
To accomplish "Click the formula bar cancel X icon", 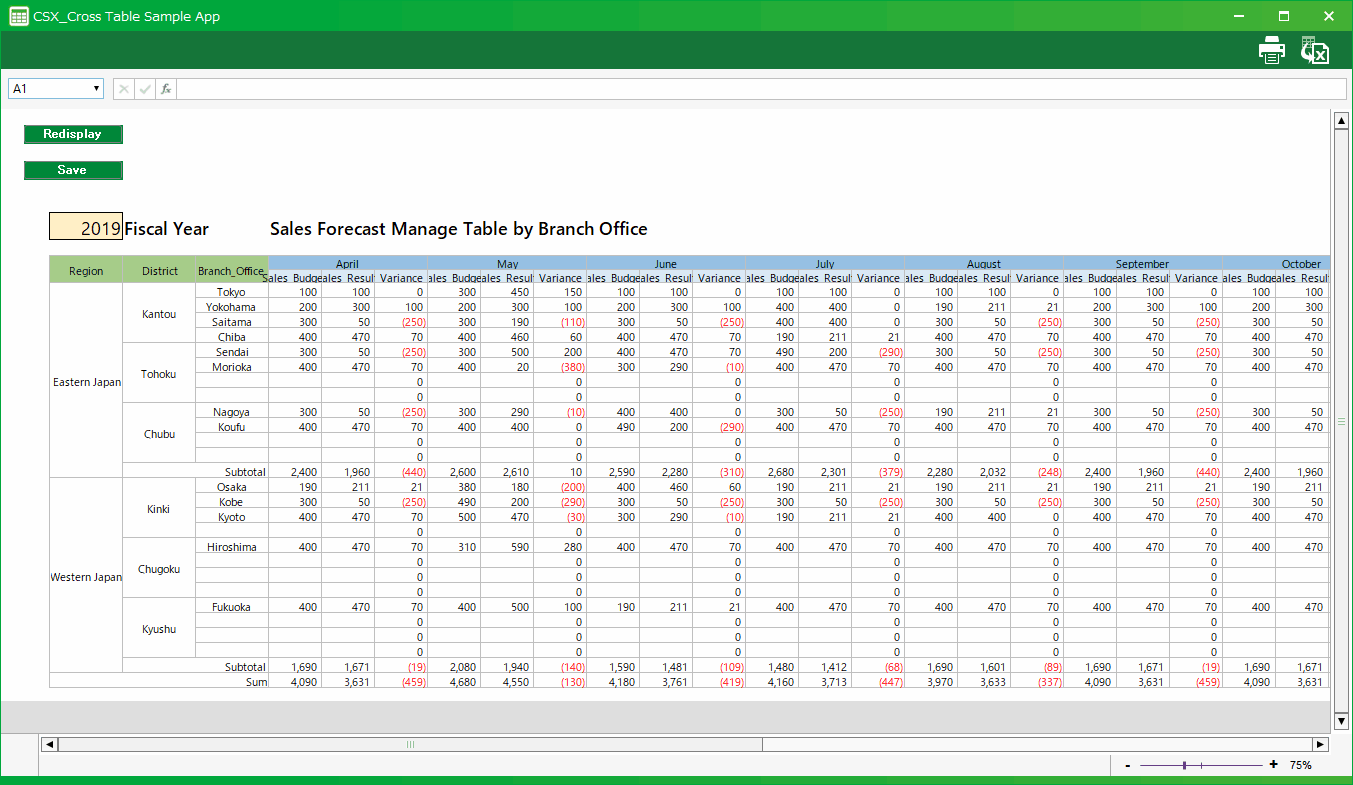I will pos(124,89).
